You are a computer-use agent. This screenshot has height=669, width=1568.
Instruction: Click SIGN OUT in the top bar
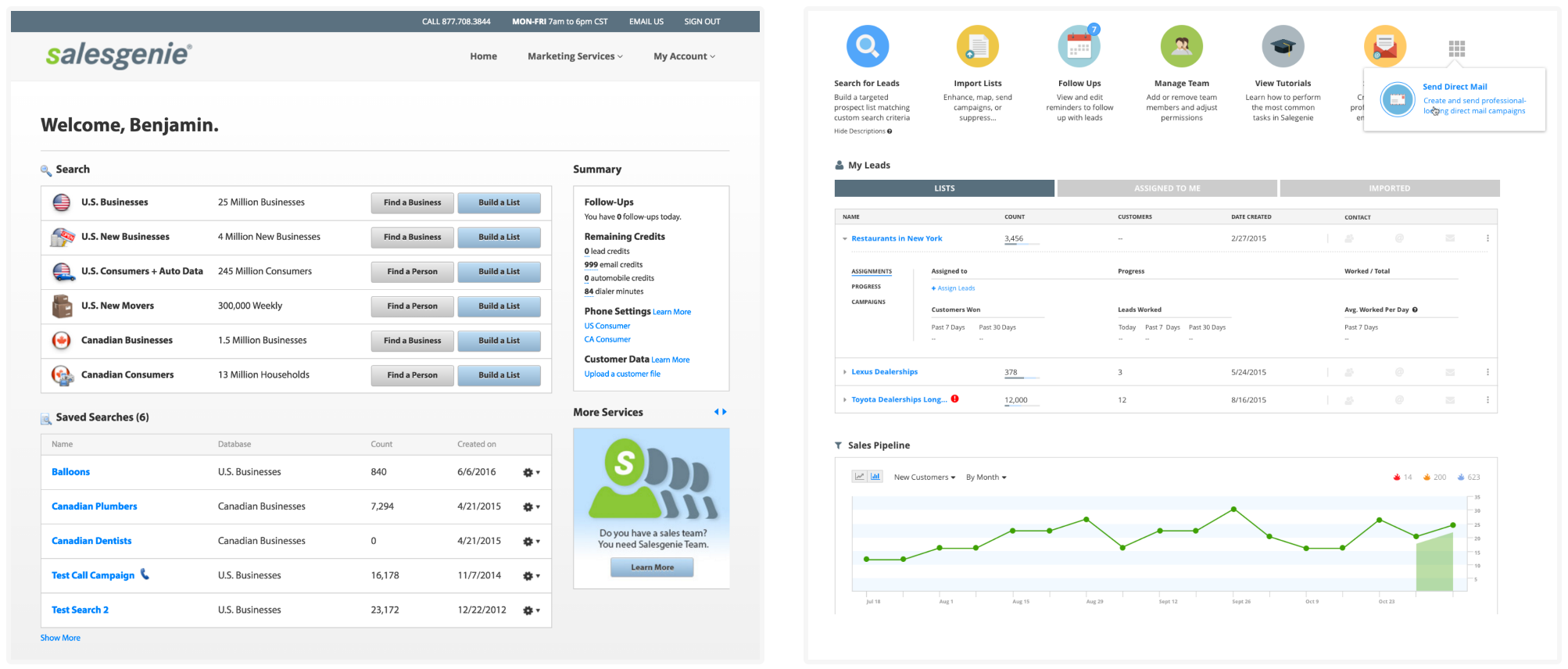pos(702,21)
